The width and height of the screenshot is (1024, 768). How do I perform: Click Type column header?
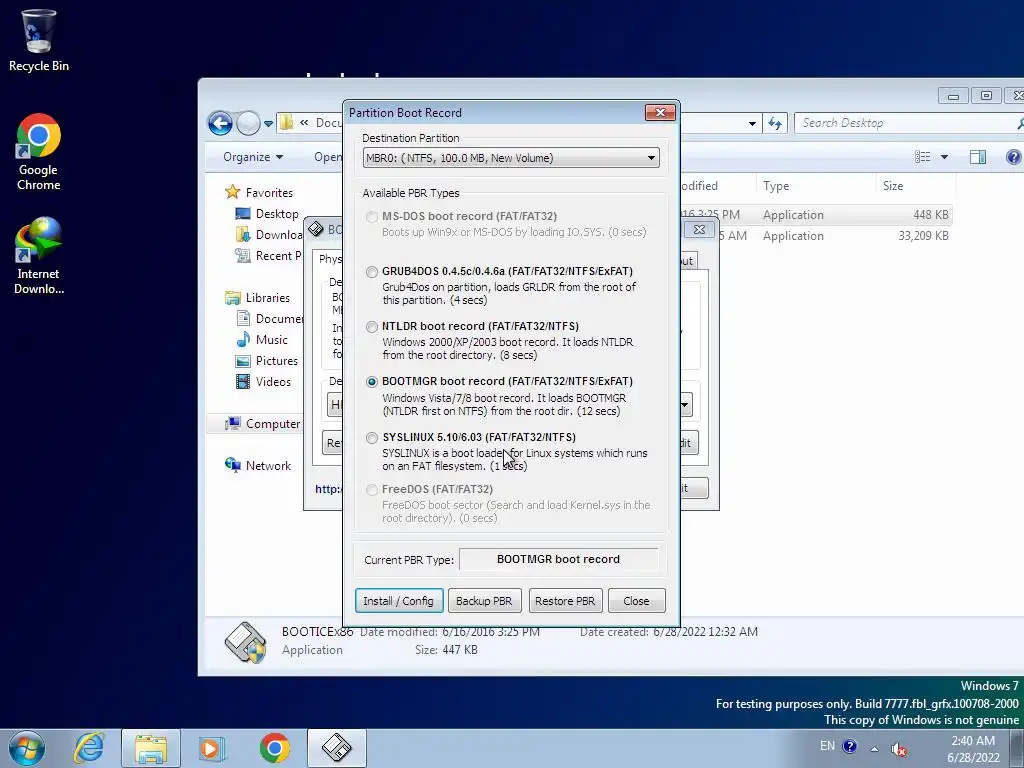(815, 186)
